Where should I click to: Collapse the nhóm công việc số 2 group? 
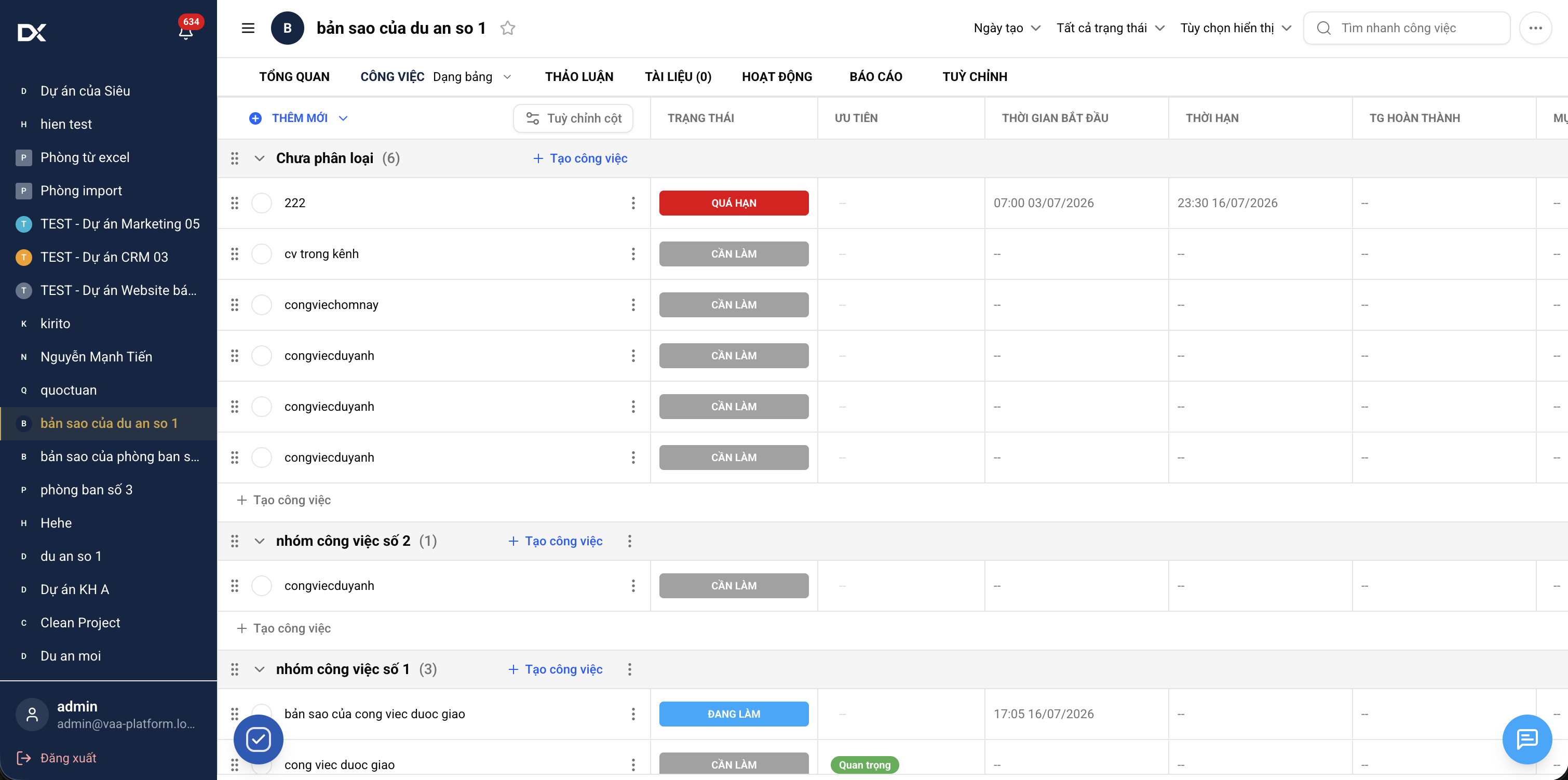click(x=259, y=541)
